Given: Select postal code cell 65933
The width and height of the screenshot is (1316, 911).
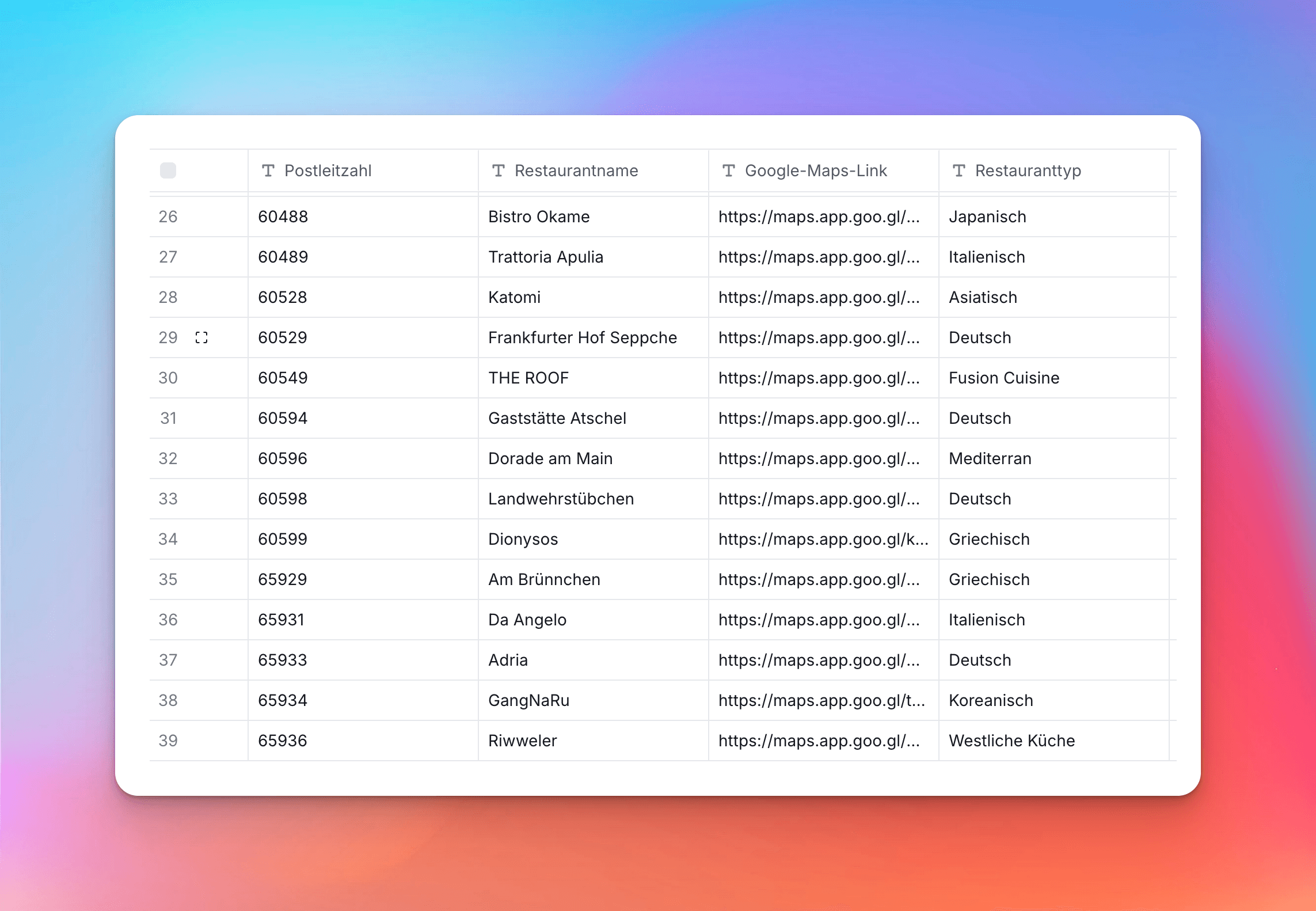Looking at the screenshot, I should click(x=363, y=660).
